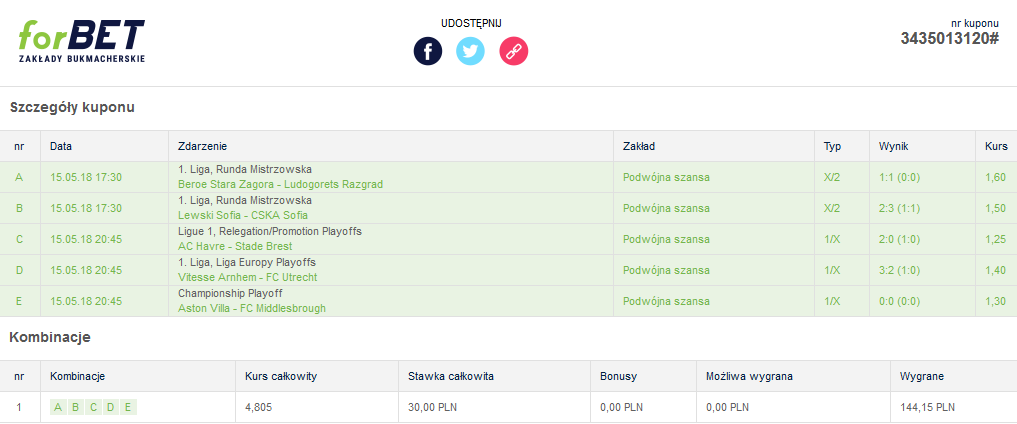Screen dimensions: 1017x424
Task: Open Vitesse Arnhem - FC Utrecht event
Action: (247, 277)
